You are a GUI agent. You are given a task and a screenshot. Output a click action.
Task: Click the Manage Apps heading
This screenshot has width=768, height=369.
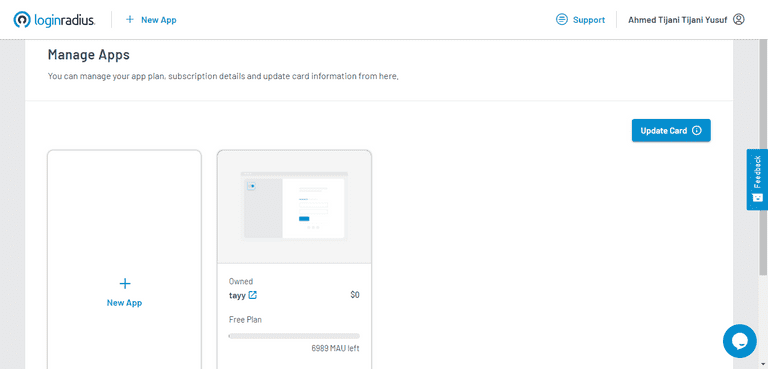click(x=89, y=55)
